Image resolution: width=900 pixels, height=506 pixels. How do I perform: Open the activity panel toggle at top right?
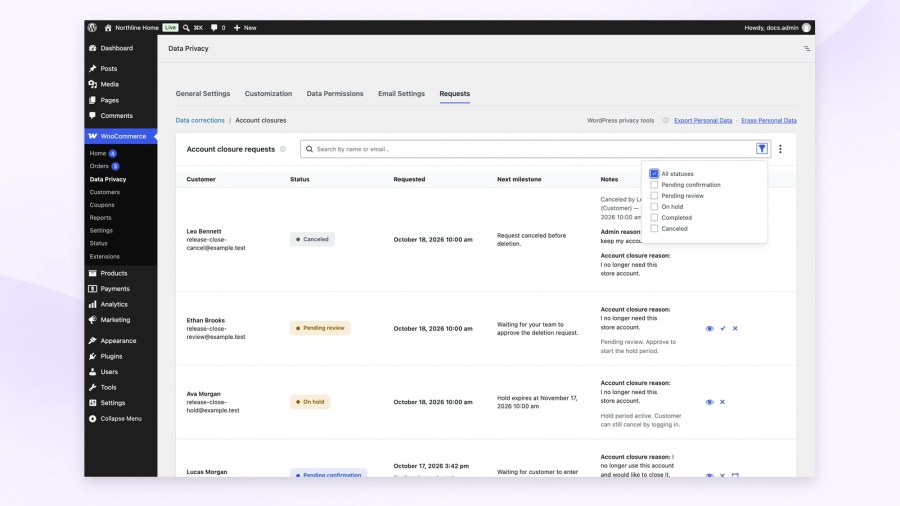(x=807, y=49)
